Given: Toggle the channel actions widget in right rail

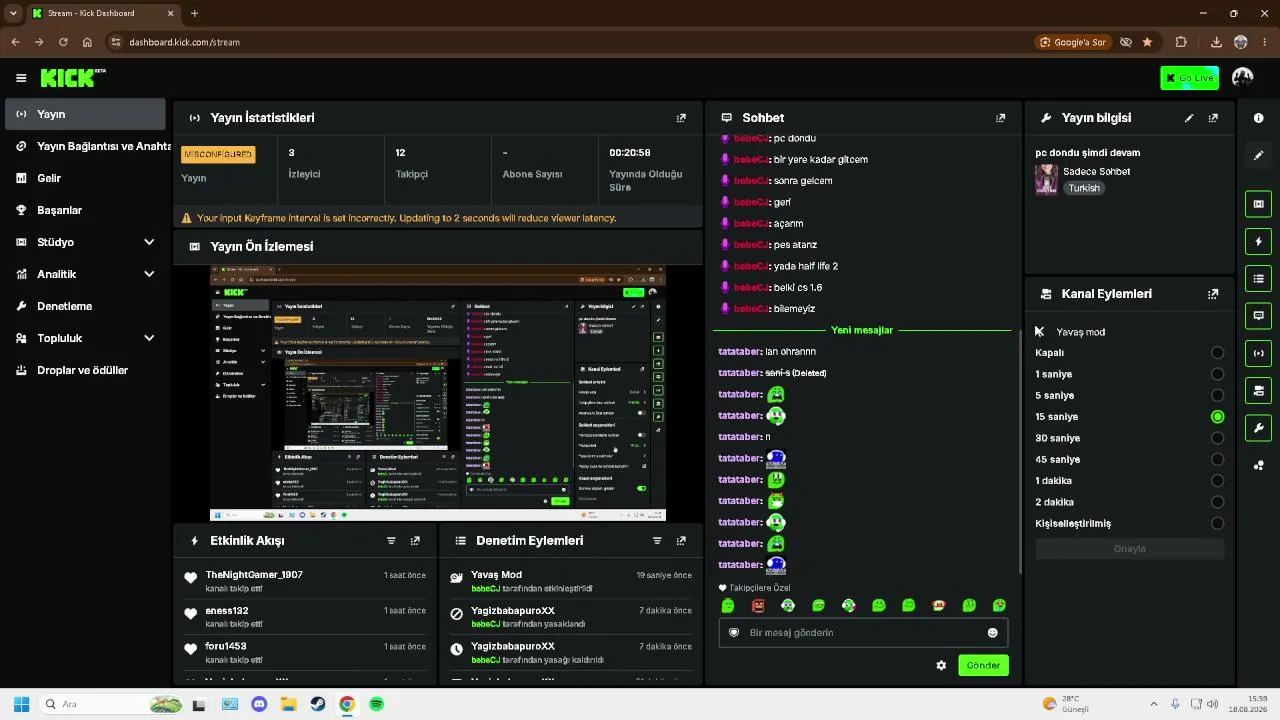Looking at the screenshot, I should [x=1258, y=390].
